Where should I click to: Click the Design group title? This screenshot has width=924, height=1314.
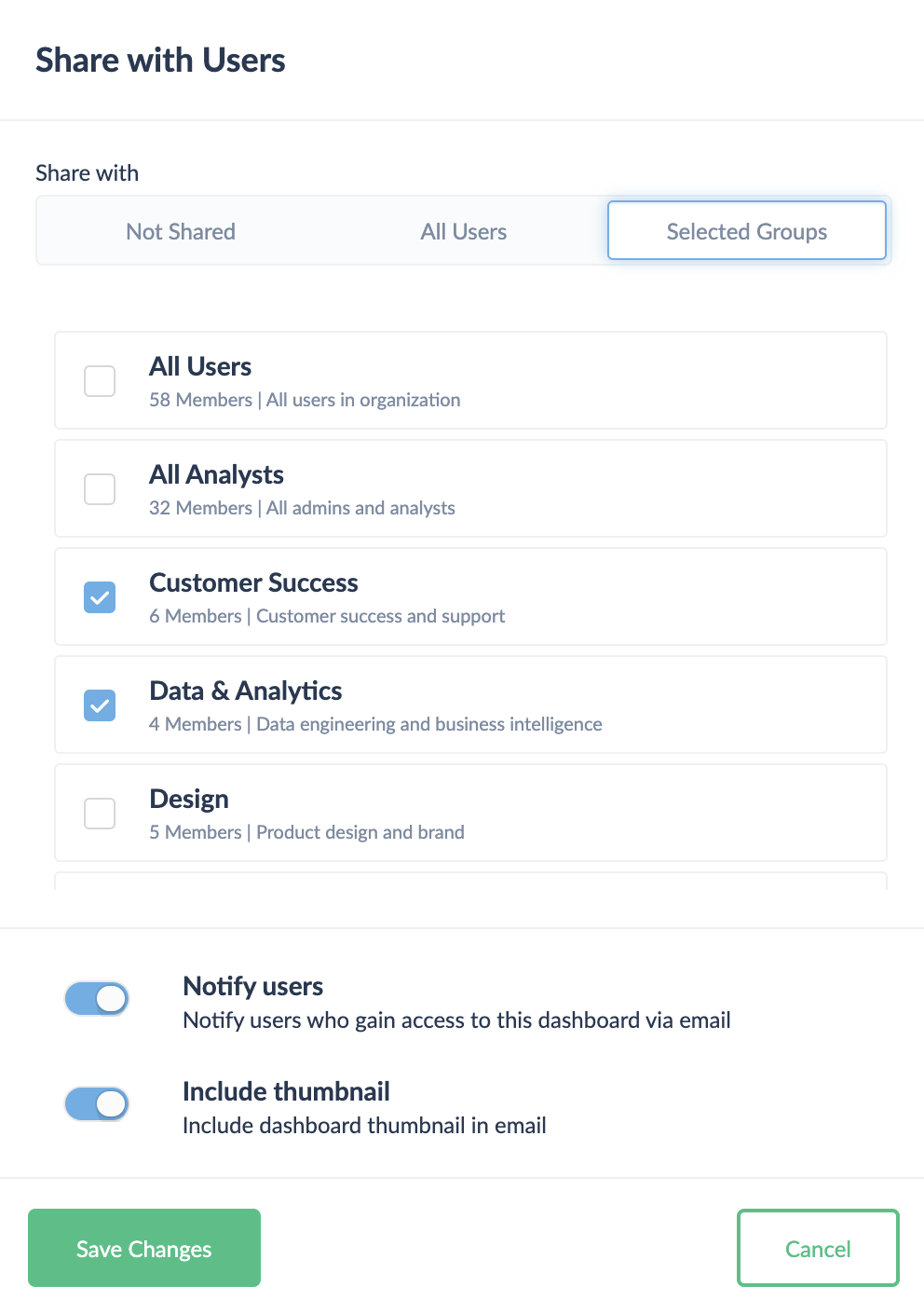[x=189, y=799]
